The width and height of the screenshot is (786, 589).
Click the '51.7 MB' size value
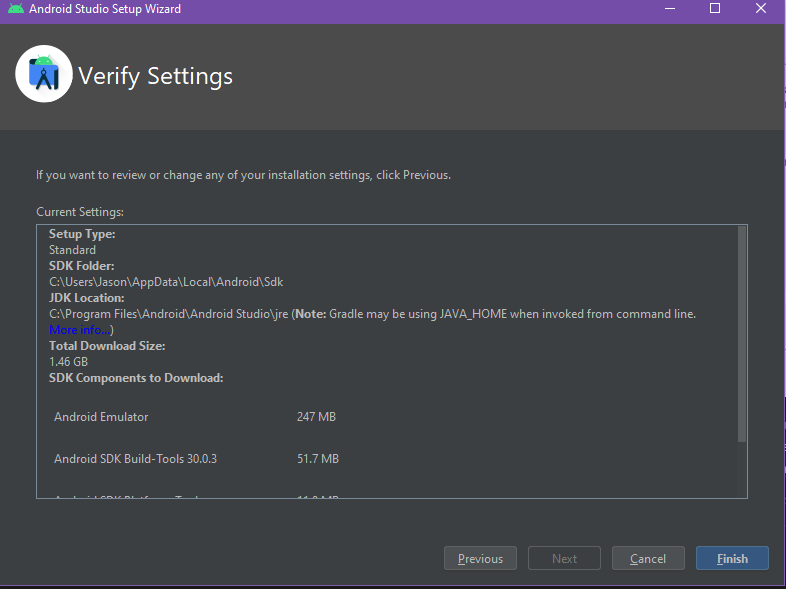[318, 459]
